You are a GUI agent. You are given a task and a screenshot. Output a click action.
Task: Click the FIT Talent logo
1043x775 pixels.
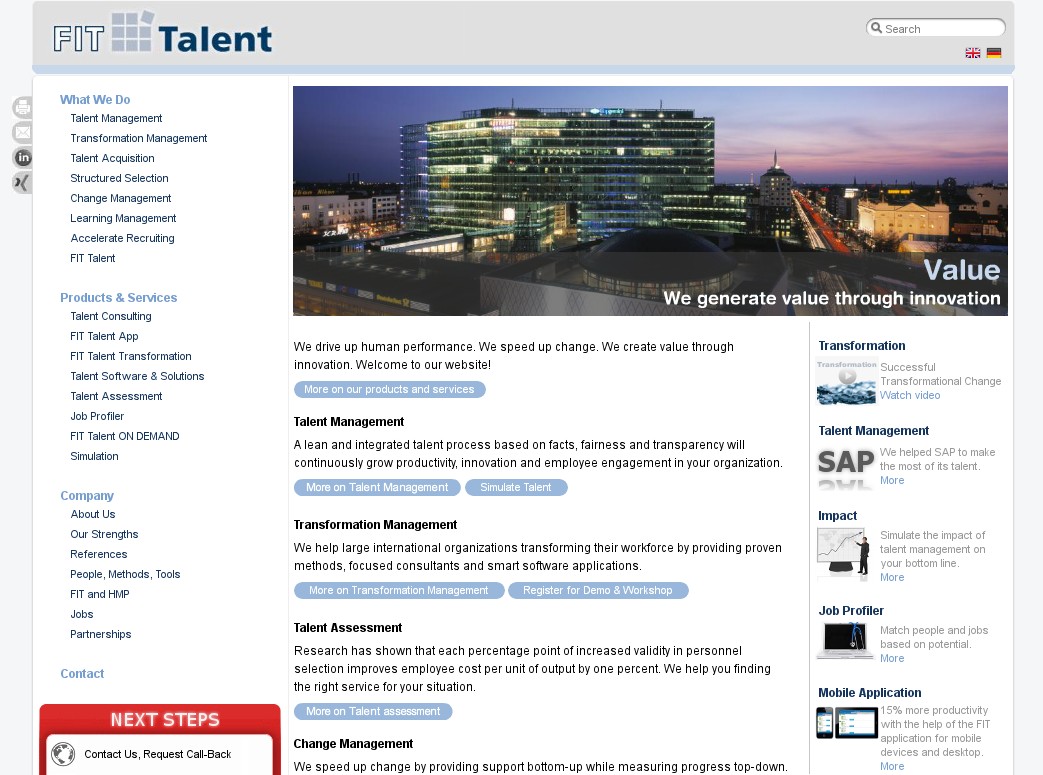coord(162,34)
